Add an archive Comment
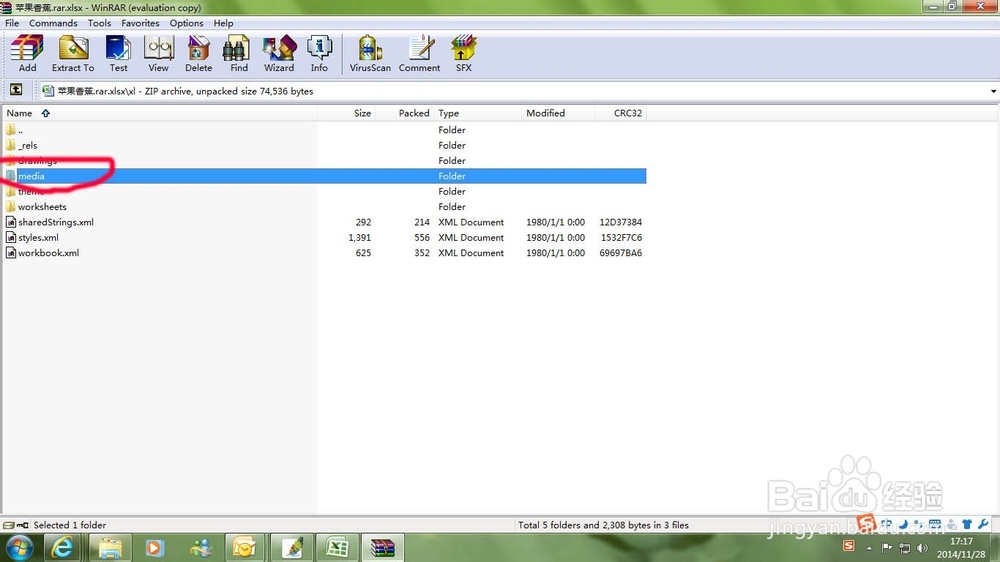The width and height of the screenshot is (1000, 562). (420, 54)
